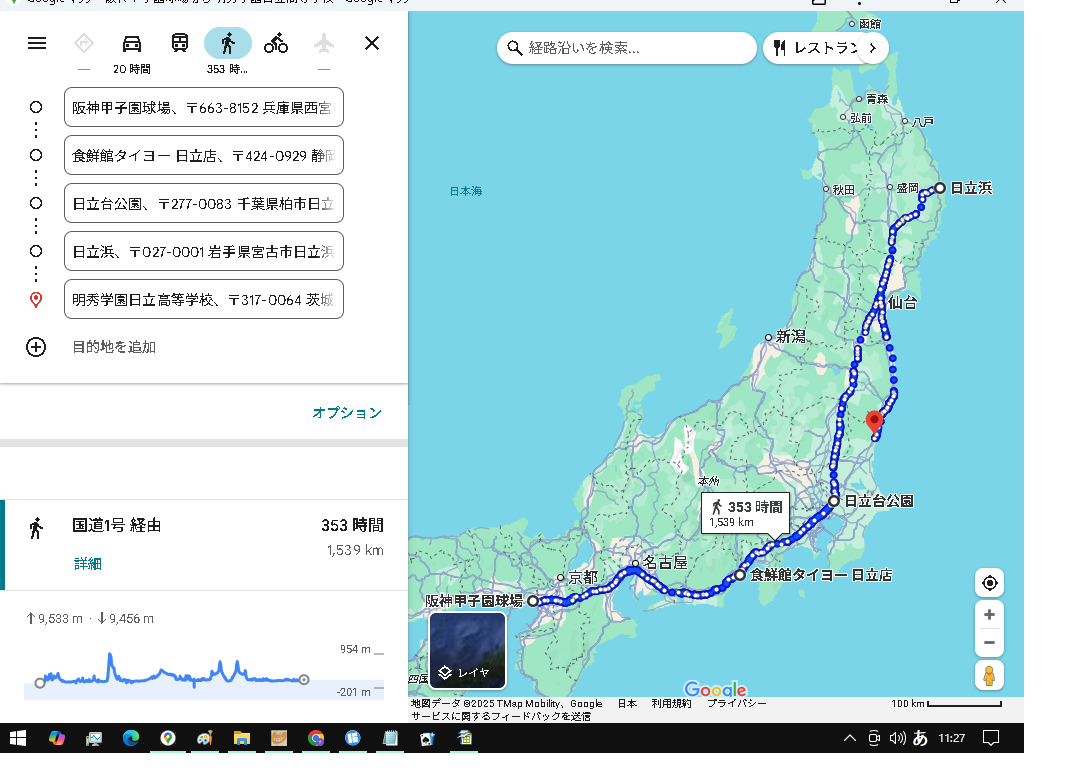Image resolution: width=1076 pixels, height=781 pixels.
Task: Open Microsoft Edge from the taskbar
Action: pos(131,738)
